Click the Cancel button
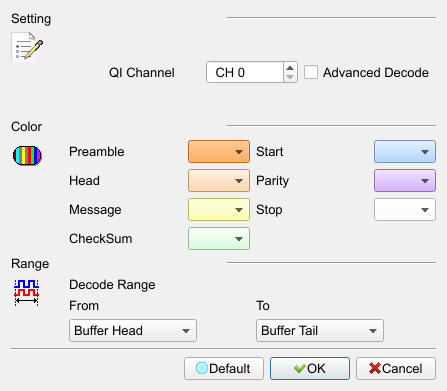 tap(396, 369)
